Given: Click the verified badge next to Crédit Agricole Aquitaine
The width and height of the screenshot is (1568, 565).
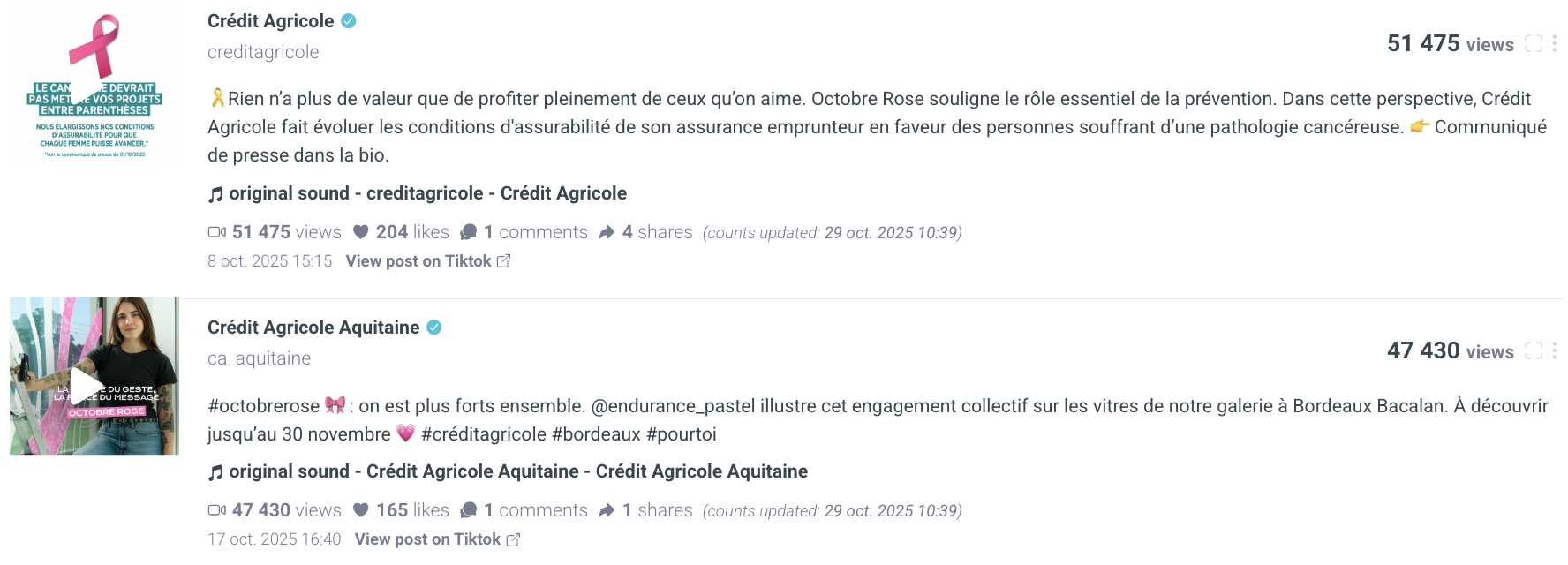Looking at the screenshot, I should point(433,327).
